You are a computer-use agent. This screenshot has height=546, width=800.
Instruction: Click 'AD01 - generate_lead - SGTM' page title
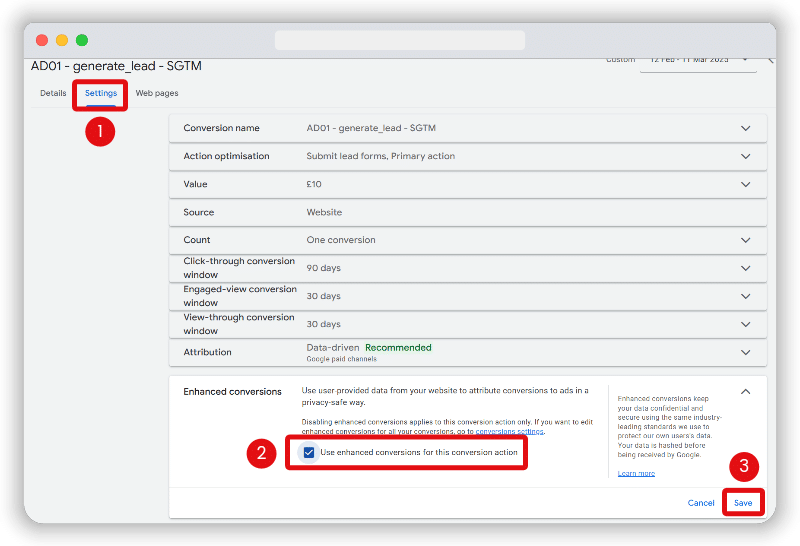(116, 66)
